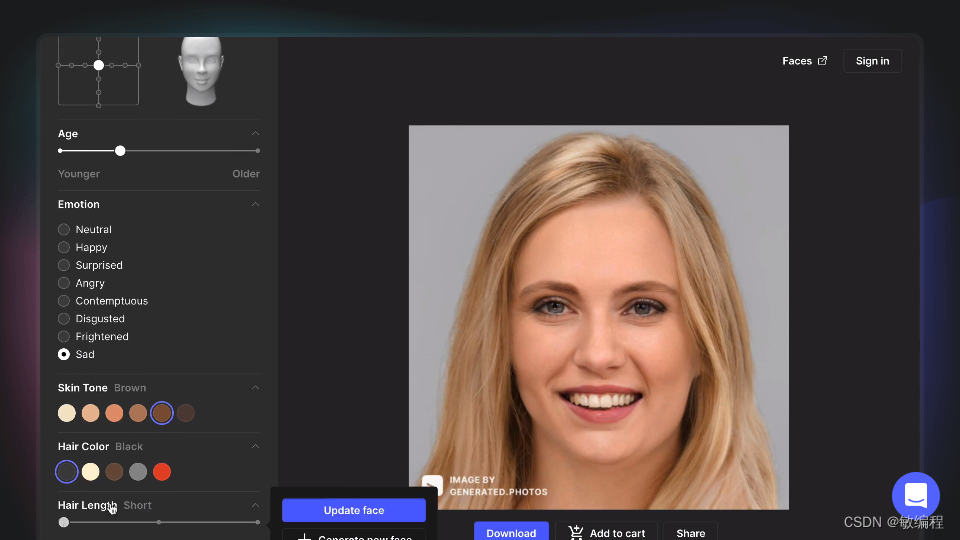The height and width of the screenshot is (540, 960).
Task: Click the Share button
Action: [691, 532]
